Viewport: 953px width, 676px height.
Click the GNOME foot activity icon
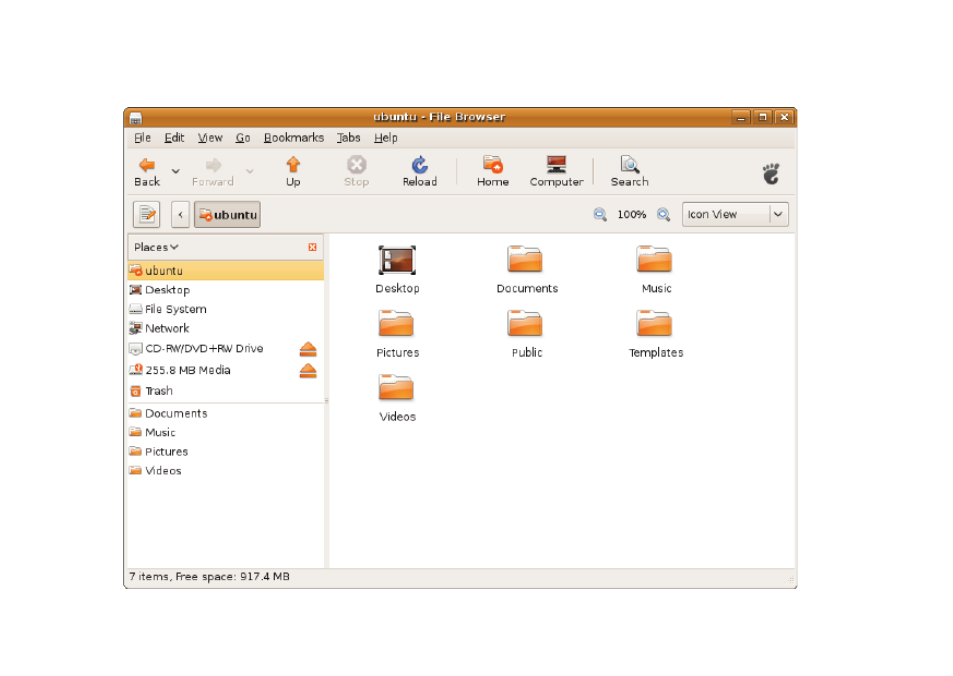coord(771,174)
